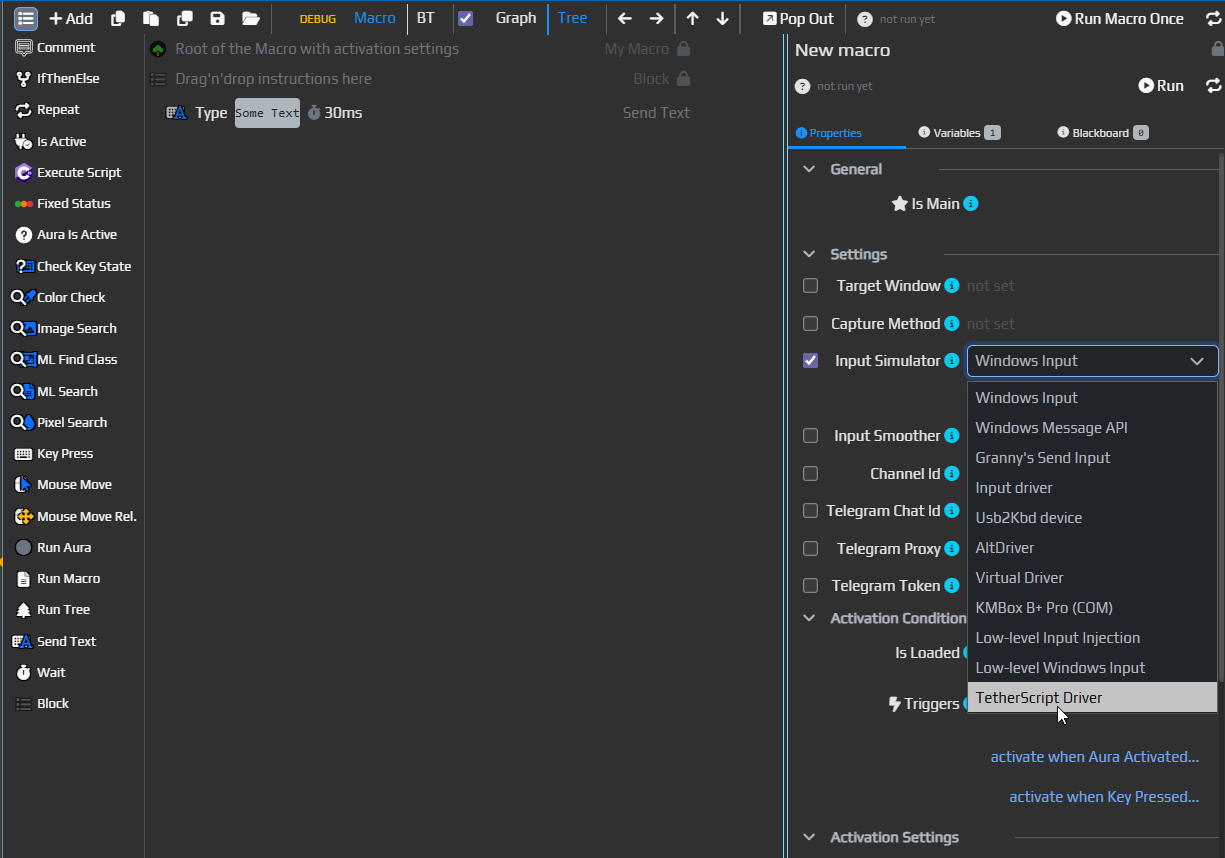Screen dimensions: 1225x858
Task: Collapse the General section
Action: pos(810,170)
